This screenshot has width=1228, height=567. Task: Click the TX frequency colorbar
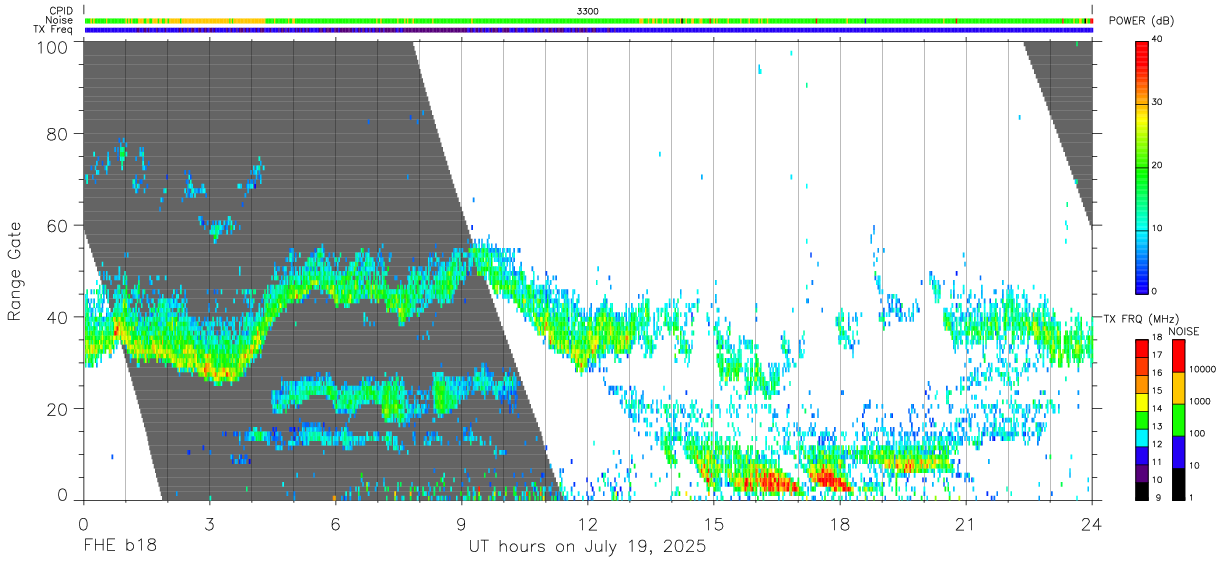coord(1142,419)
